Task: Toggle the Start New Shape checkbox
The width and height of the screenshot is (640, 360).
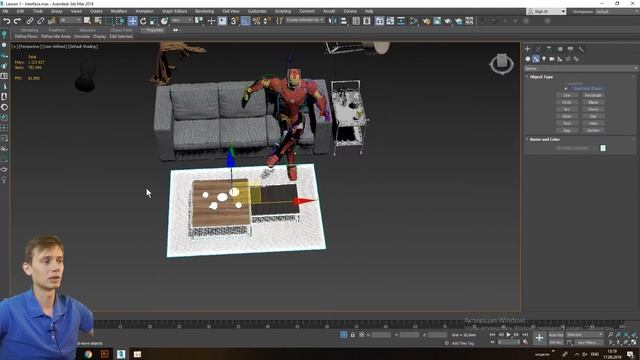Action: (x=566, y=88)
